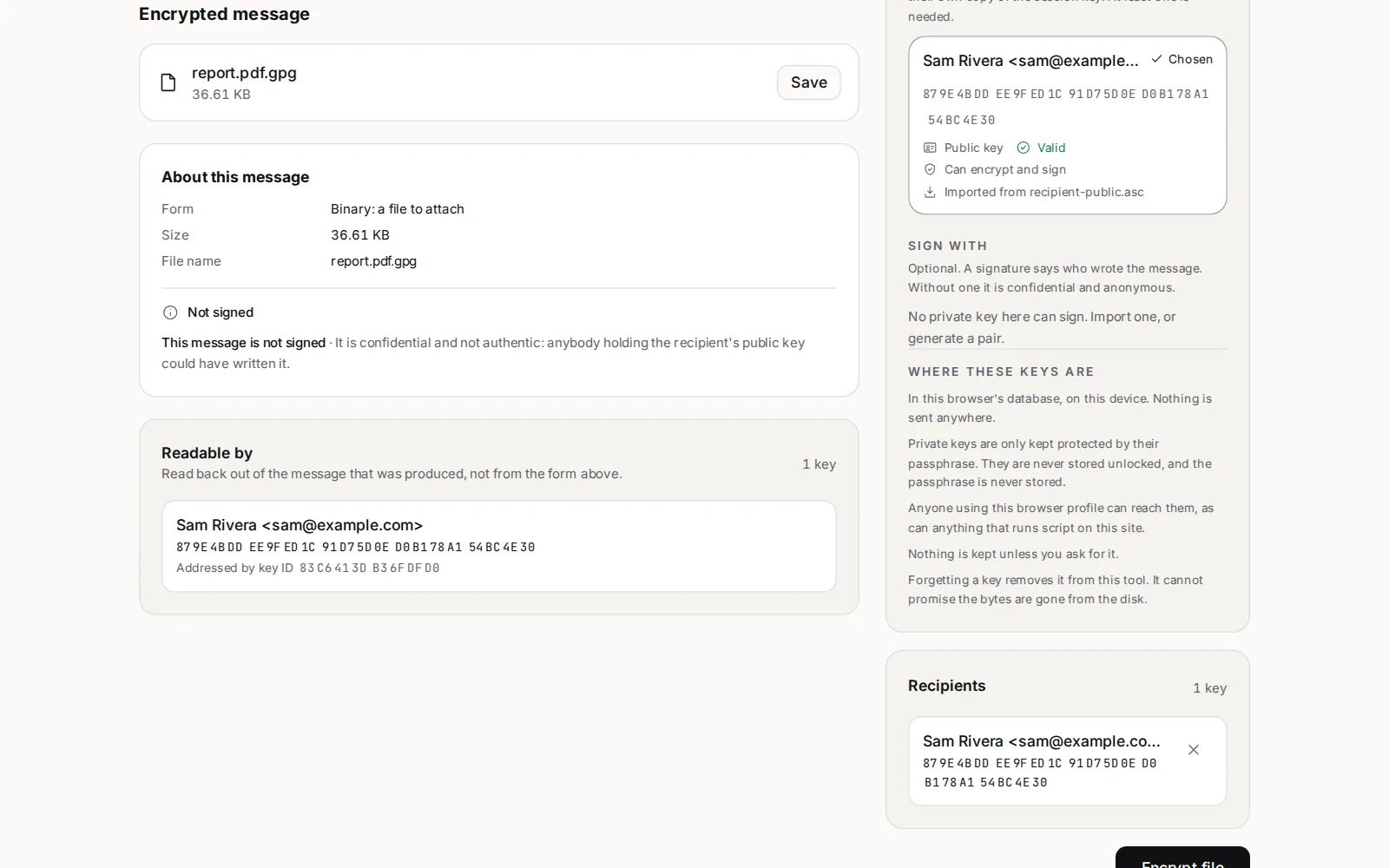The image size is (1389, 868).
Task: Click the Not signed status label
Action: (x=221, y=312)
